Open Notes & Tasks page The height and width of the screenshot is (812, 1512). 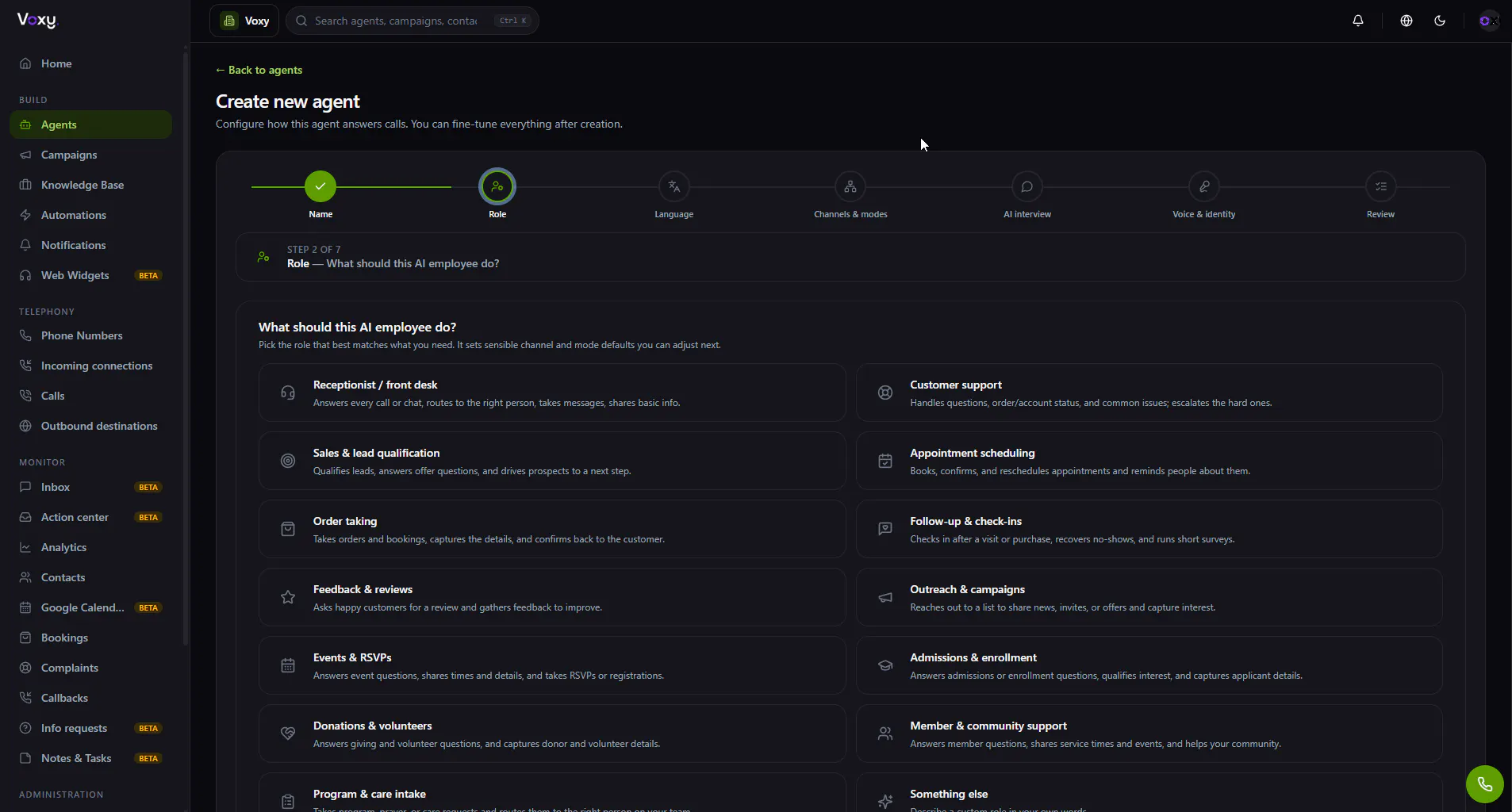(x=90, y=758)
